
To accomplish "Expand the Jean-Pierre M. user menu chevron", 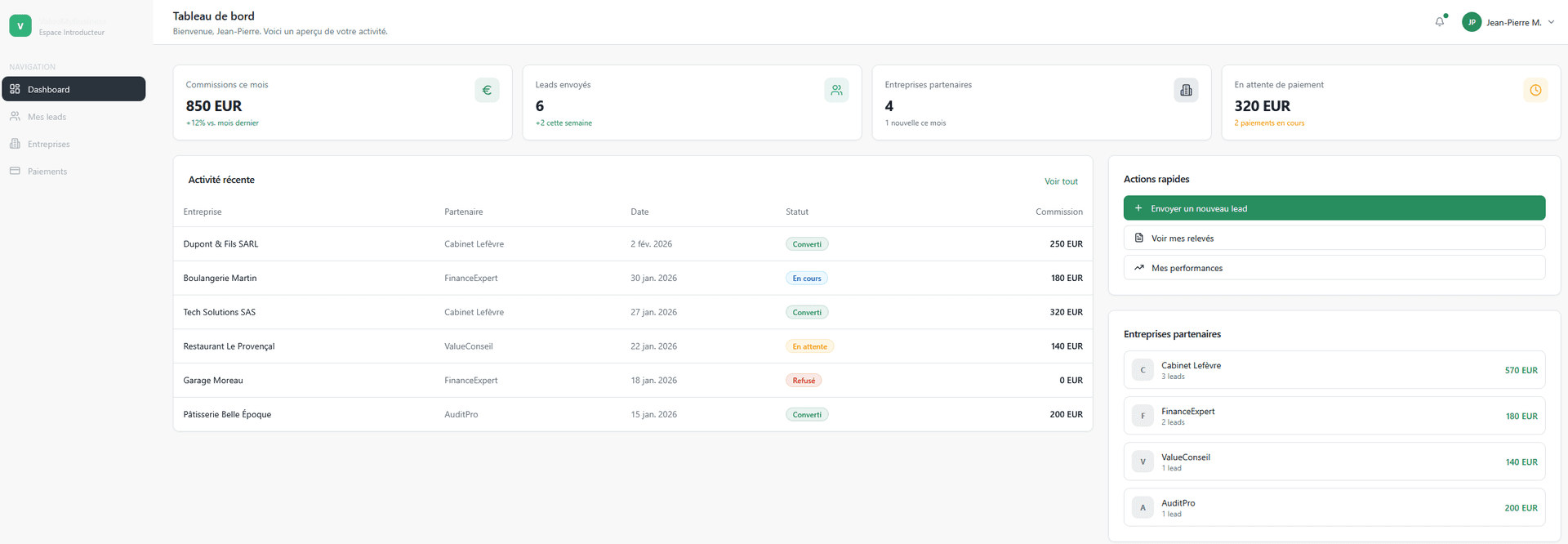I will coord(1551,22).
